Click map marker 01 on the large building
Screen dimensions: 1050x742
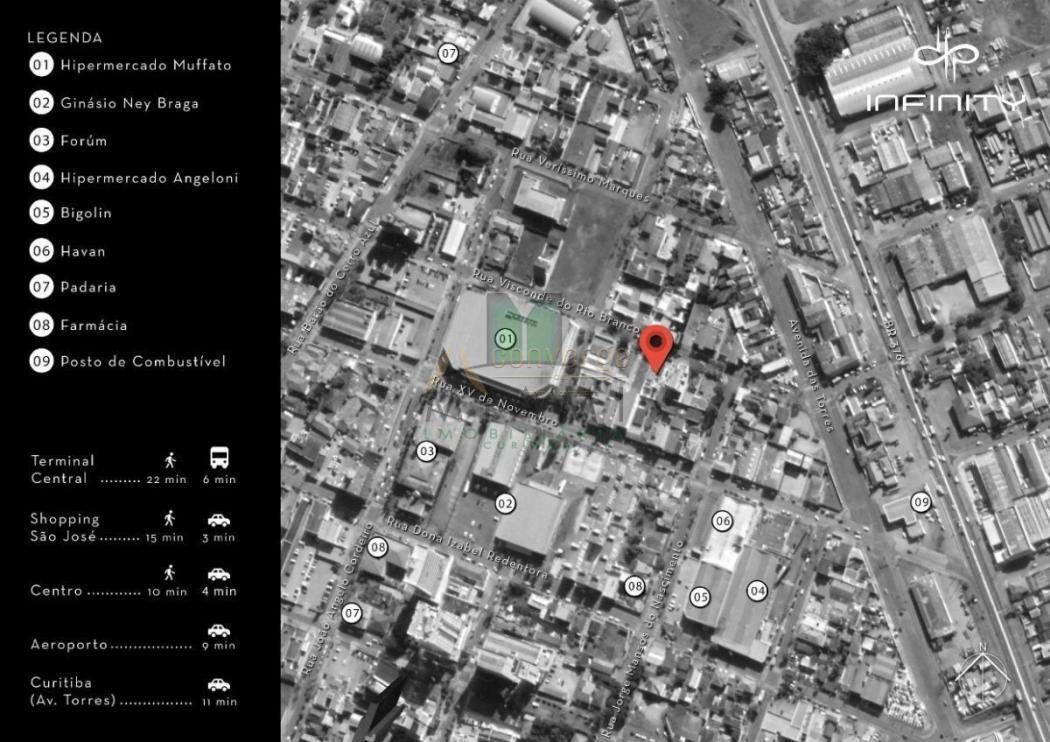[505, 339]
